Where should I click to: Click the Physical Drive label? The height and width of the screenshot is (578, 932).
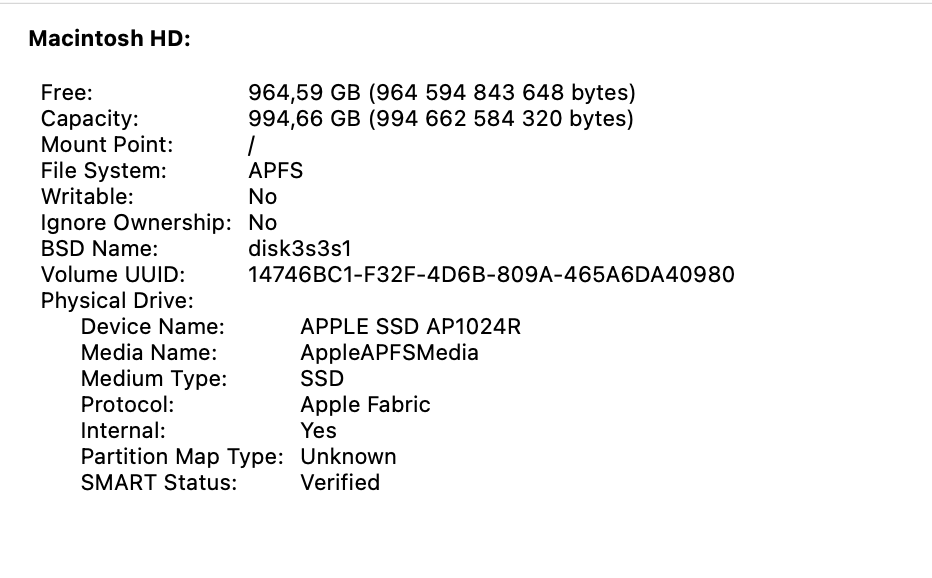tap(117, 301)
